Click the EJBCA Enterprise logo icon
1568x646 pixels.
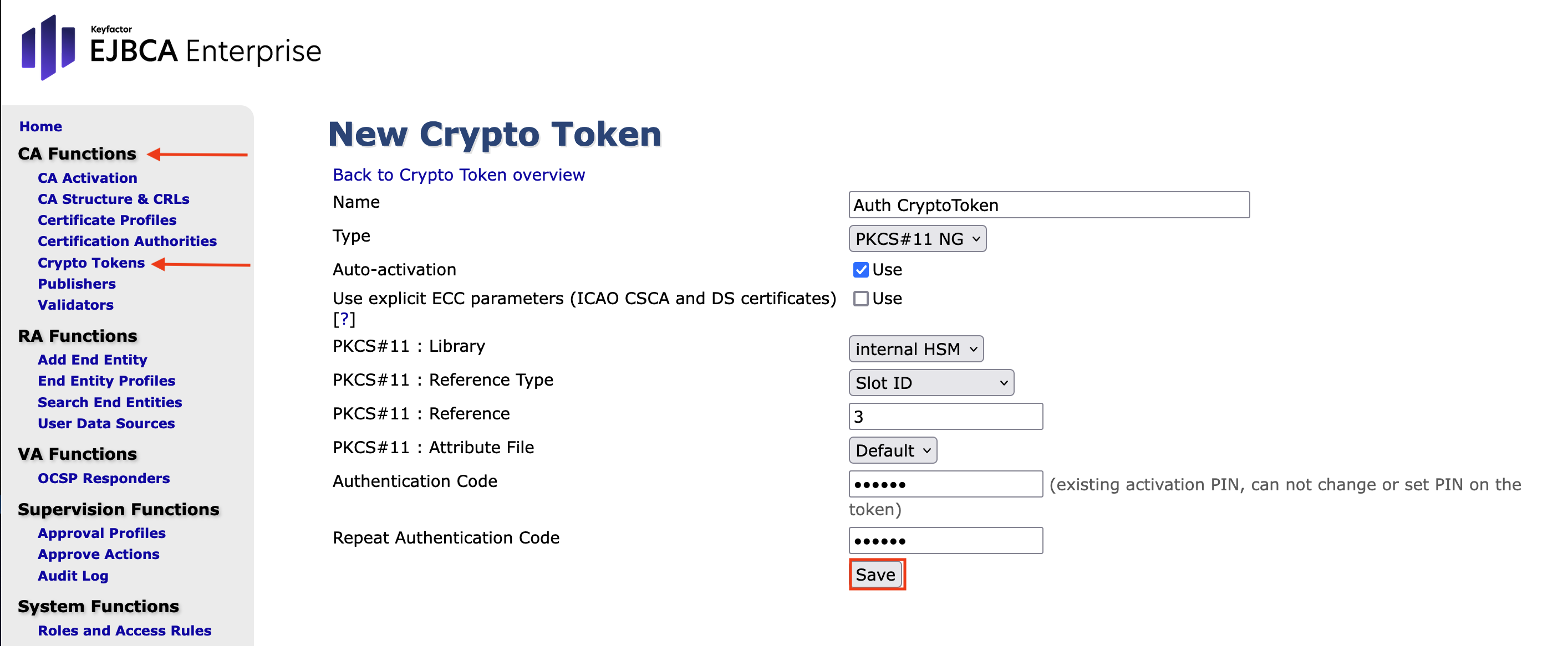48,48
